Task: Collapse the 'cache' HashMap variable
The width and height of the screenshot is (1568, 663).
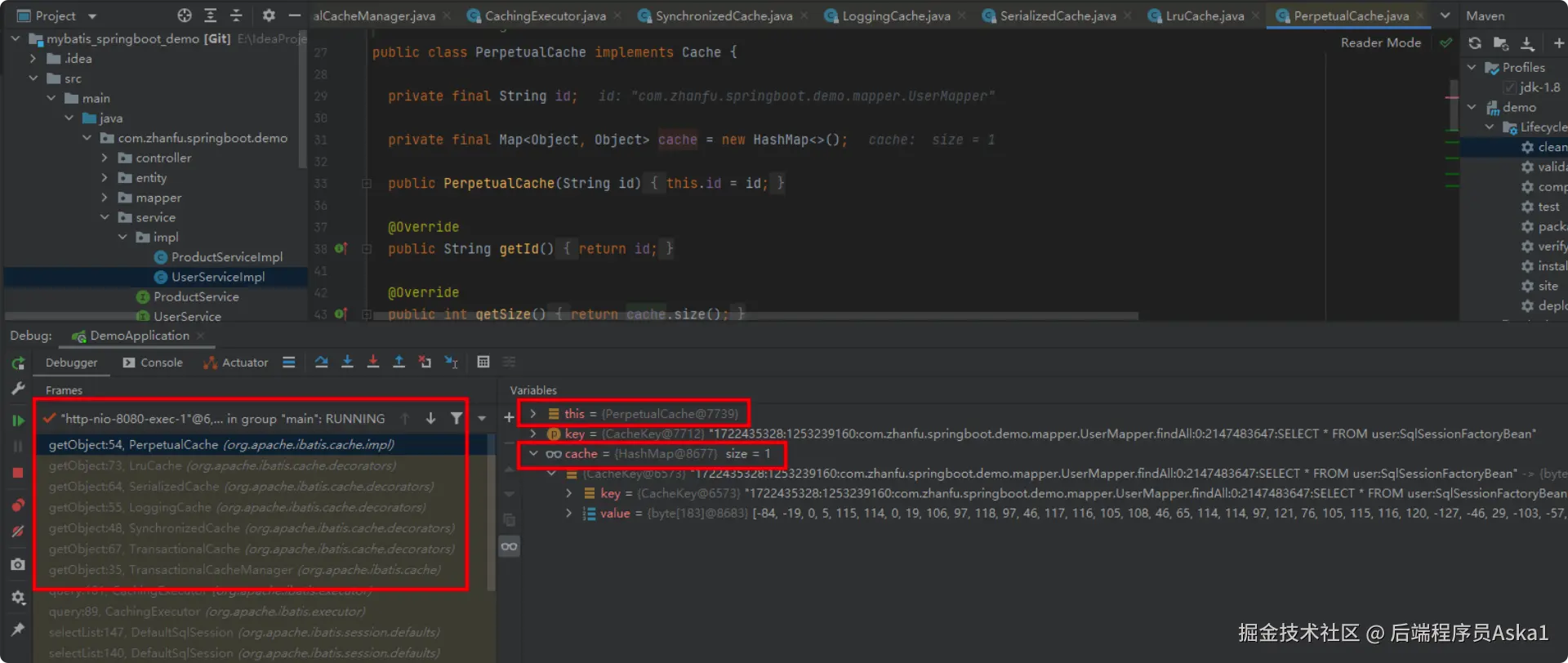Action: (x=532, y=453)
